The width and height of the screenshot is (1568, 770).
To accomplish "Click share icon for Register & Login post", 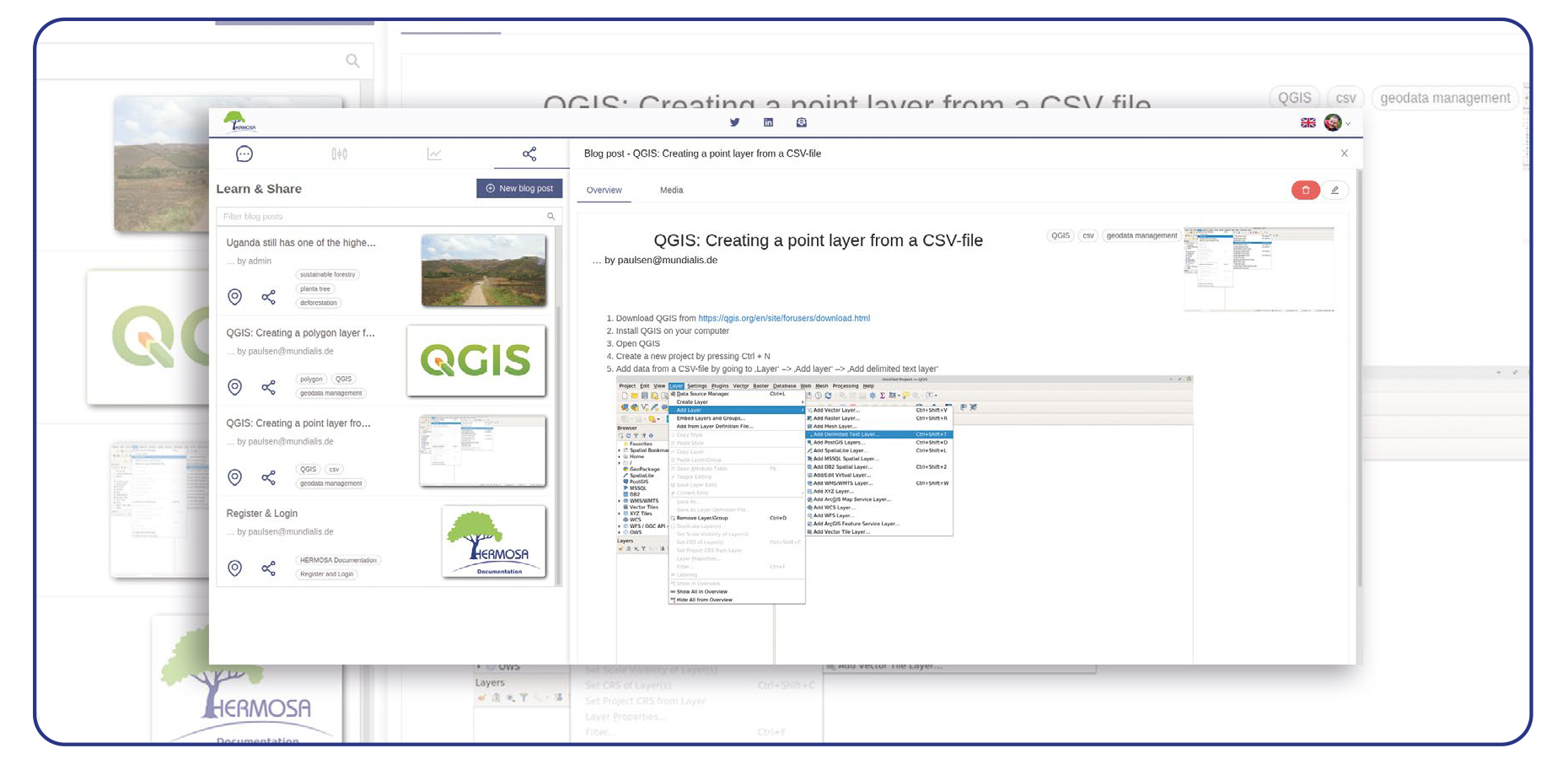I will pos(268,568).
